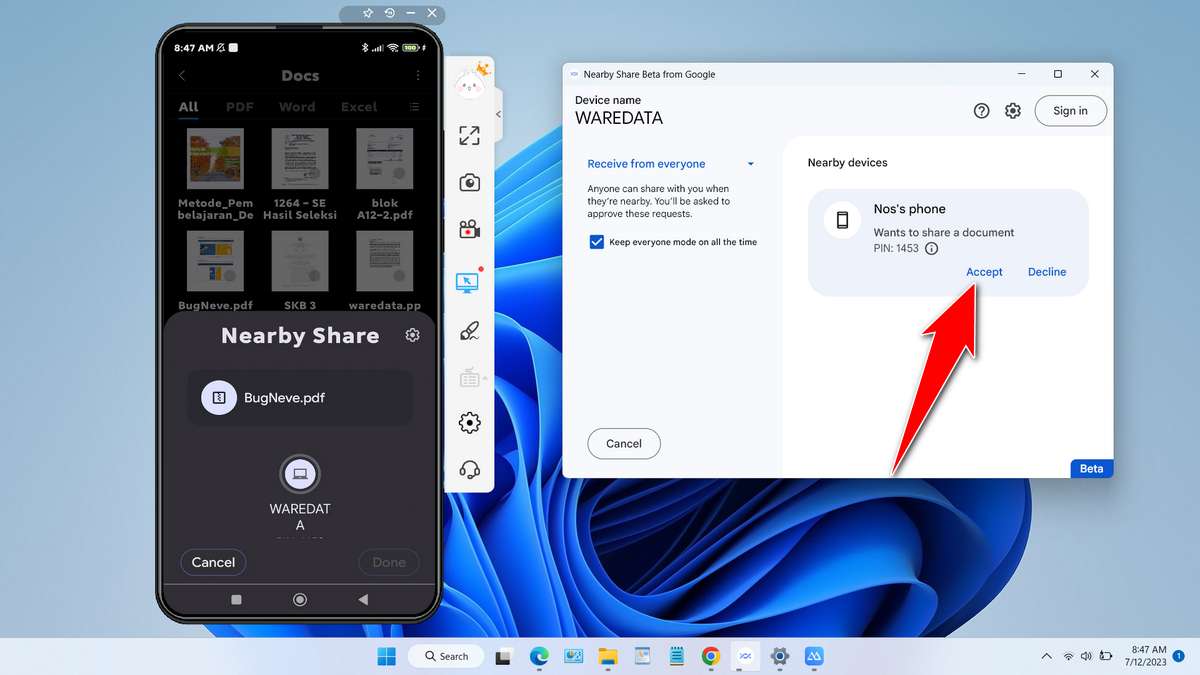Screen dimensions: 1200x675
Task: Select the fullscreen icon in the mirroring sidebar
Action: pyautogui.click(x=469, y=136)
